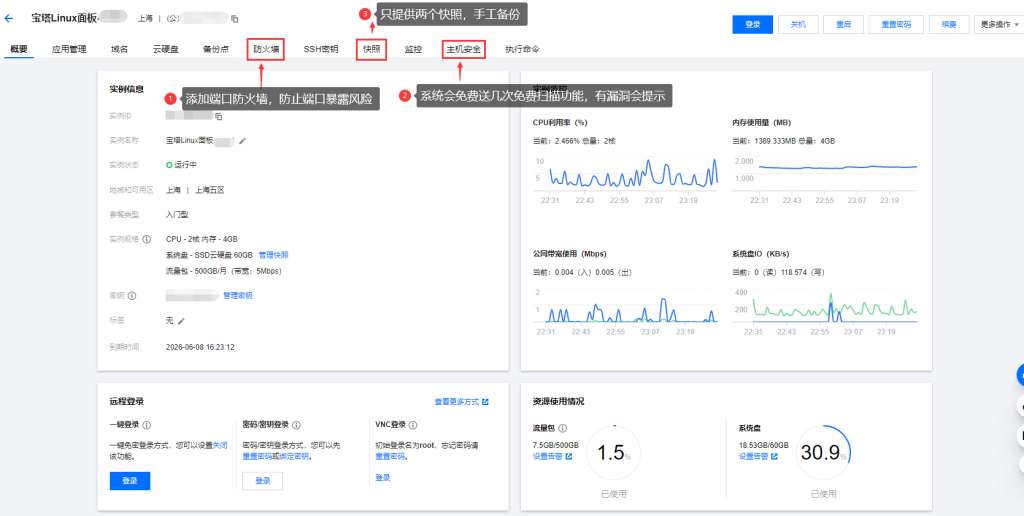Edit the instance name with the pencil icon
Viewport: 1024px width, 516px height.
[242, 140]
